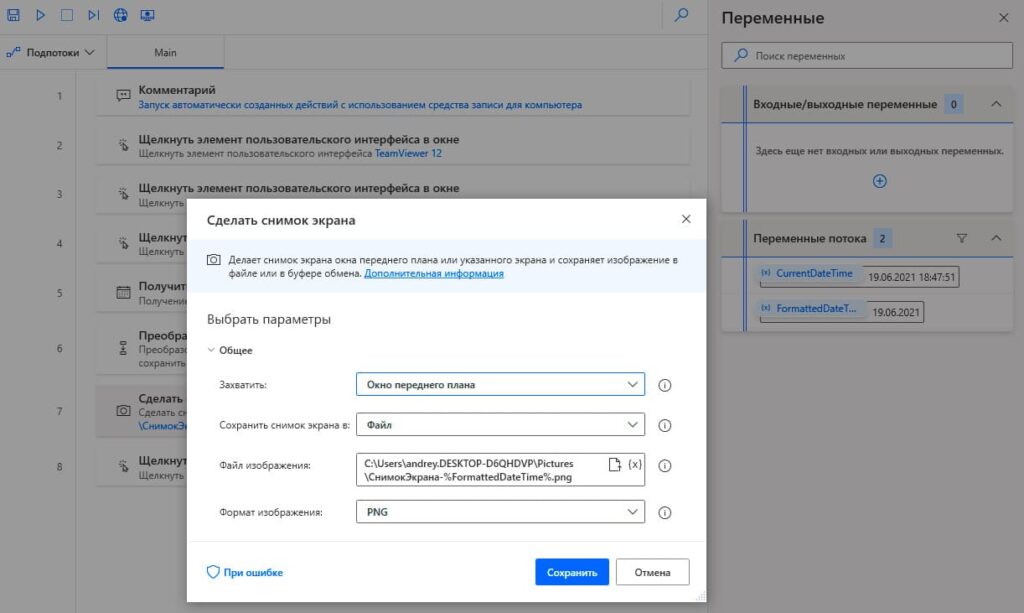Filter flow variables with the funnel icon
Screen dimensions: 1024x613
pos(961,238)
